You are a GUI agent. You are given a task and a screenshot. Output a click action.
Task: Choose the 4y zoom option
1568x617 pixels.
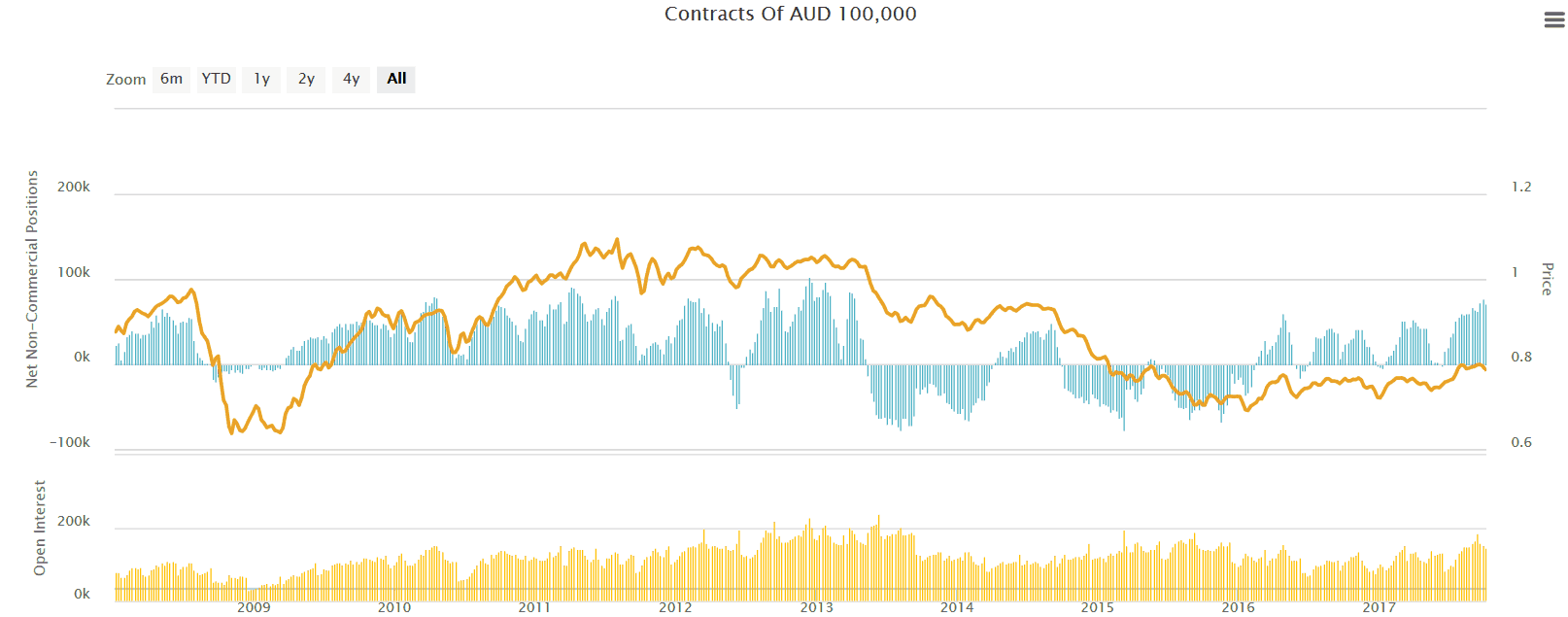pyautogui.click(x=351, y=79)
